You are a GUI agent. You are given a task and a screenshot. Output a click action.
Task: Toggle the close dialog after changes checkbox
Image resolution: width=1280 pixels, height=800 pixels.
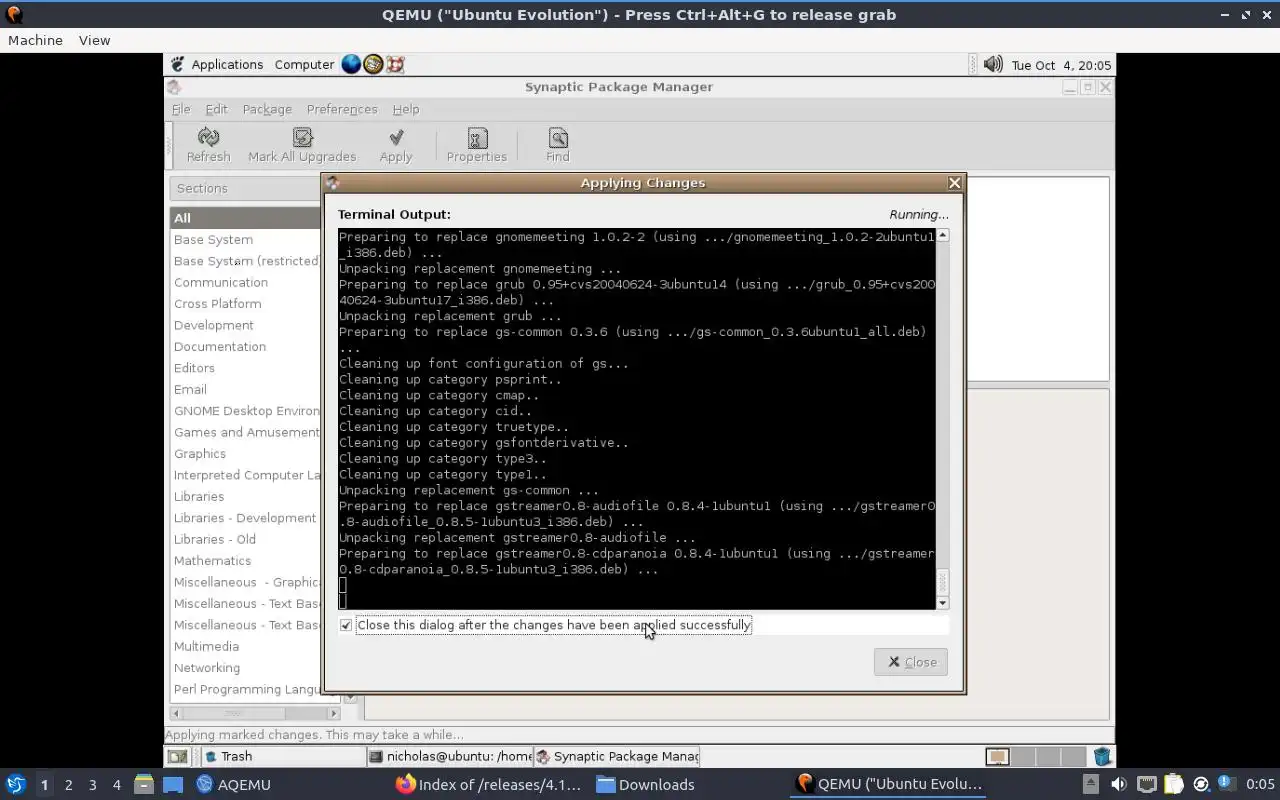346,625
